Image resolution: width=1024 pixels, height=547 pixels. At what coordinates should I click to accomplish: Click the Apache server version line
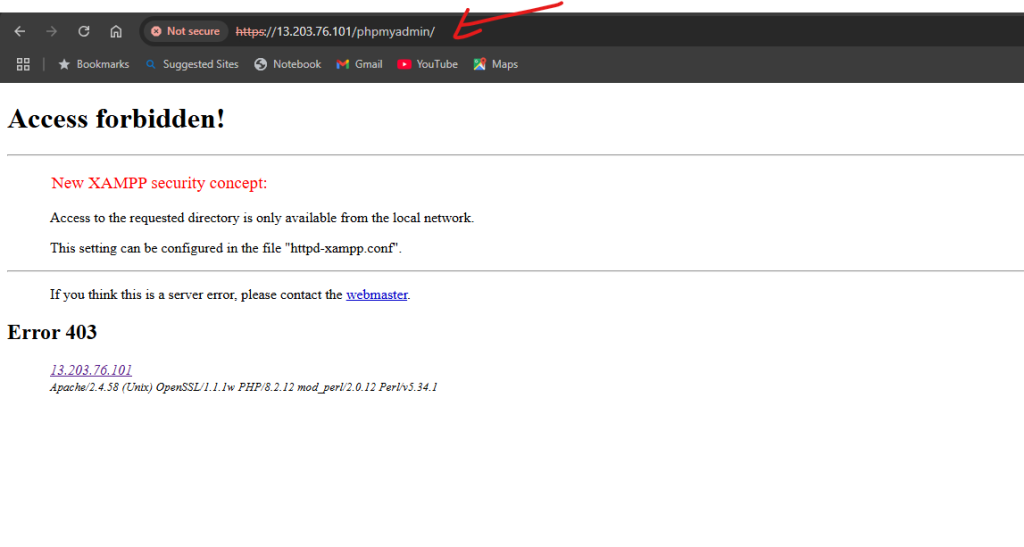pos(243,387)
